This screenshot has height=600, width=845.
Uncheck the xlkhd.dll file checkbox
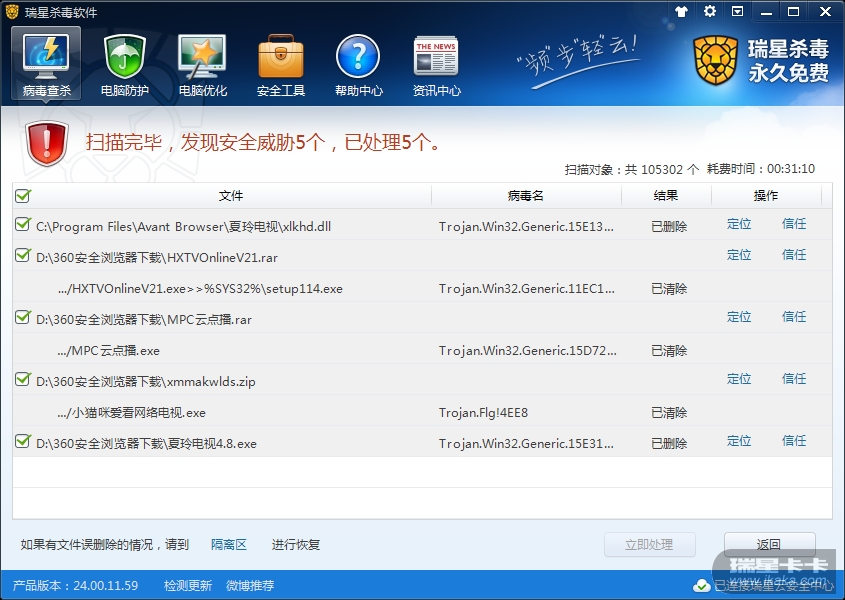[x=23, y=224]
